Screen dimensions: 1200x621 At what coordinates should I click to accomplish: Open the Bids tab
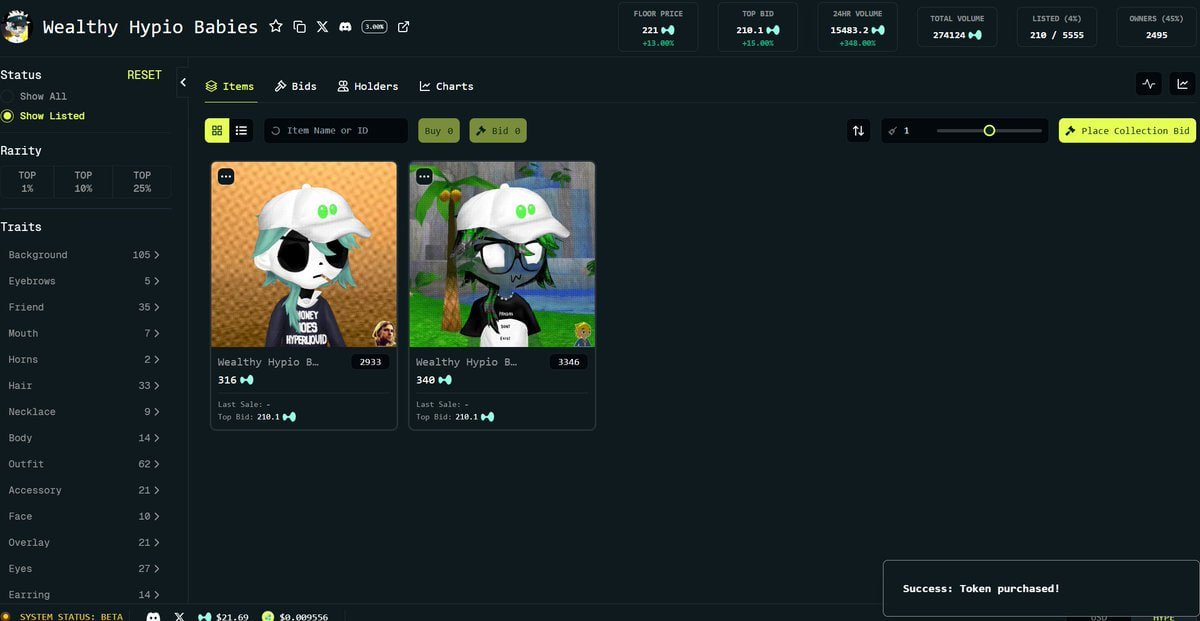(295, 86)
